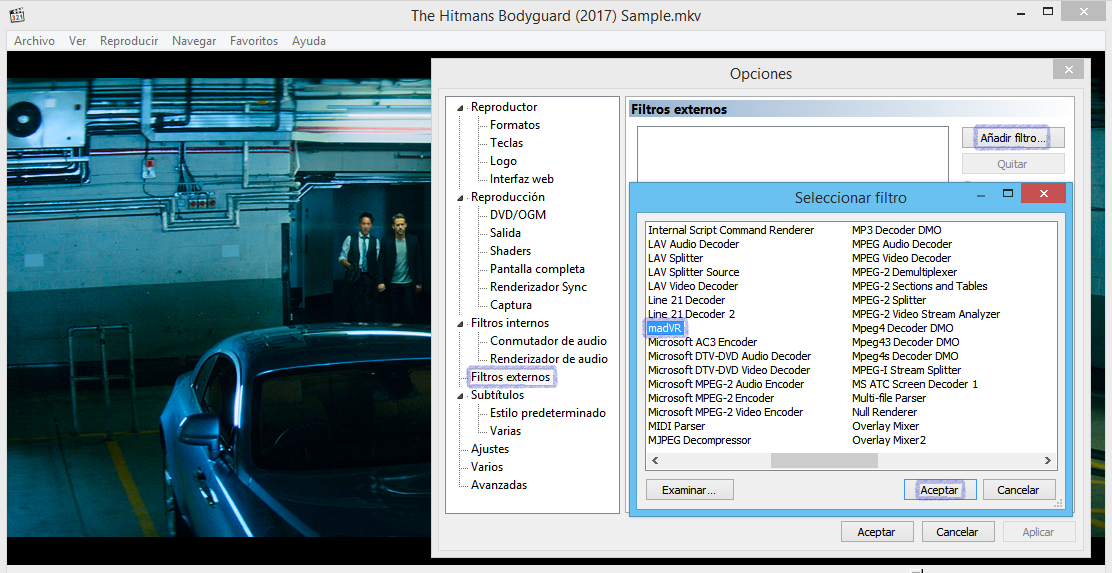Select LAV Audio Decoder filter
This screenshot has height=573, width=1112.
point(694,244)
